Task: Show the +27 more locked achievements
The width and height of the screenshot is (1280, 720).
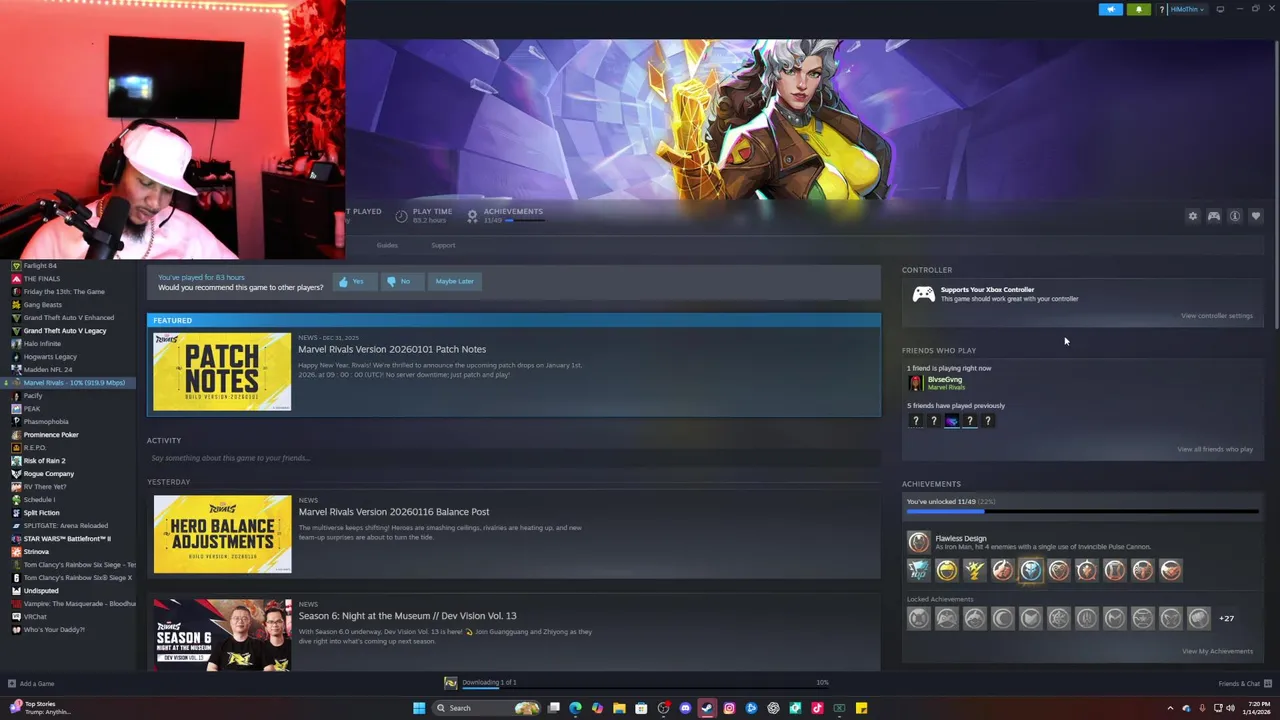Action: pos(1226,618)
